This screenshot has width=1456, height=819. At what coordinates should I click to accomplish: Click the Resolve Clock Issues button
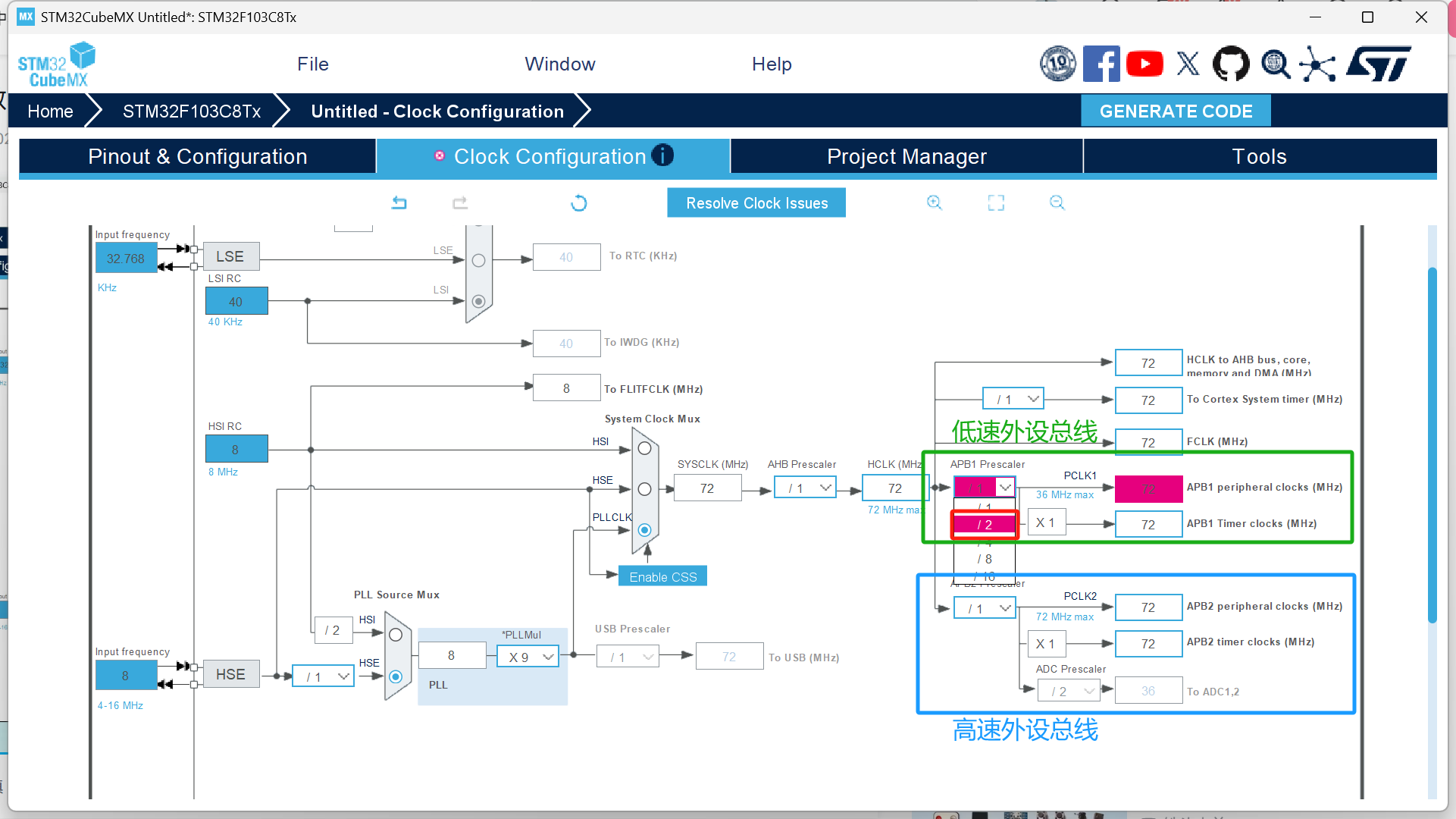(756, 202)
